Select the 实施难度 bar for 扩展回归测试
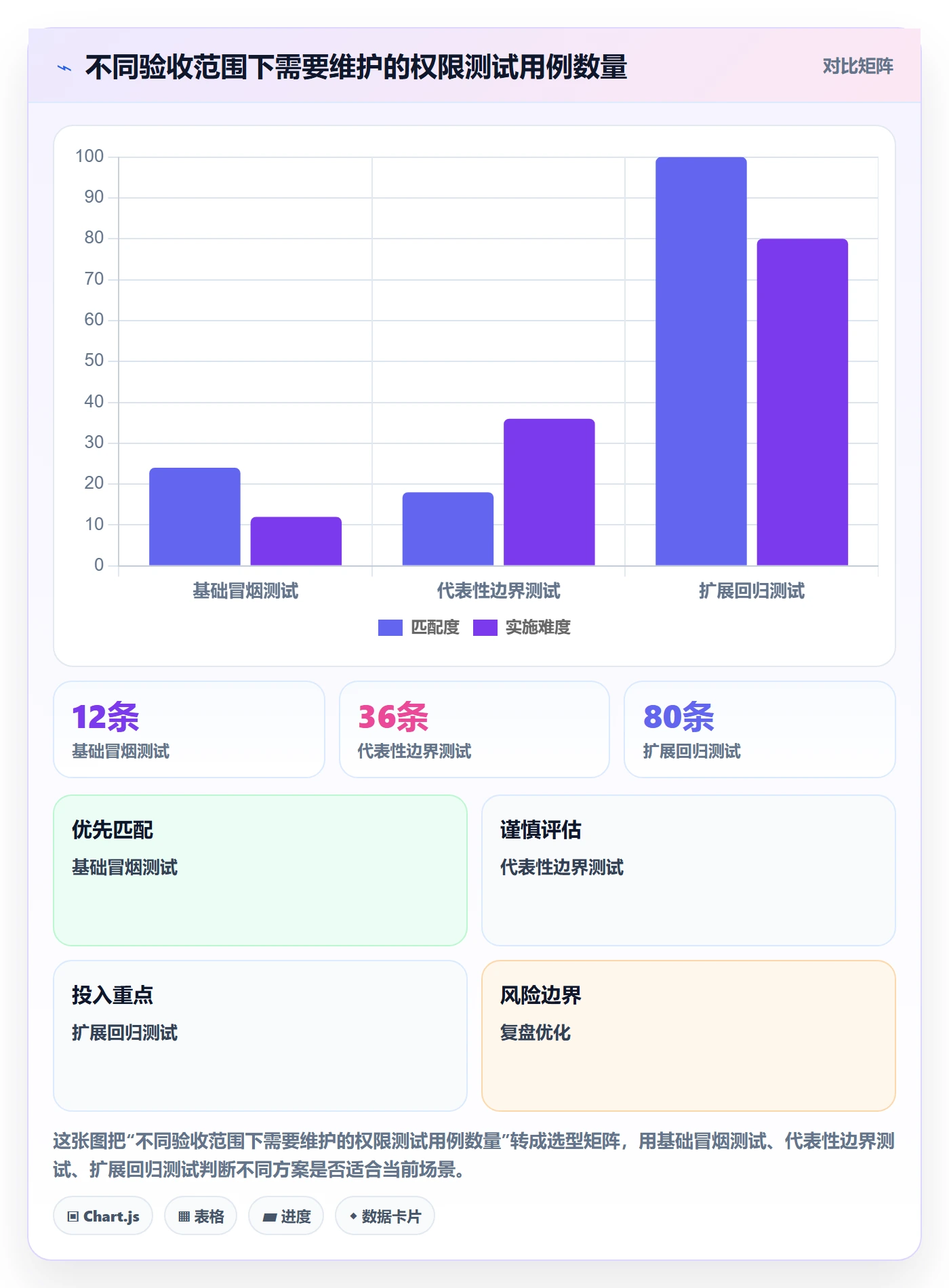The image size is (949, 1288). (x=803, y=402)
